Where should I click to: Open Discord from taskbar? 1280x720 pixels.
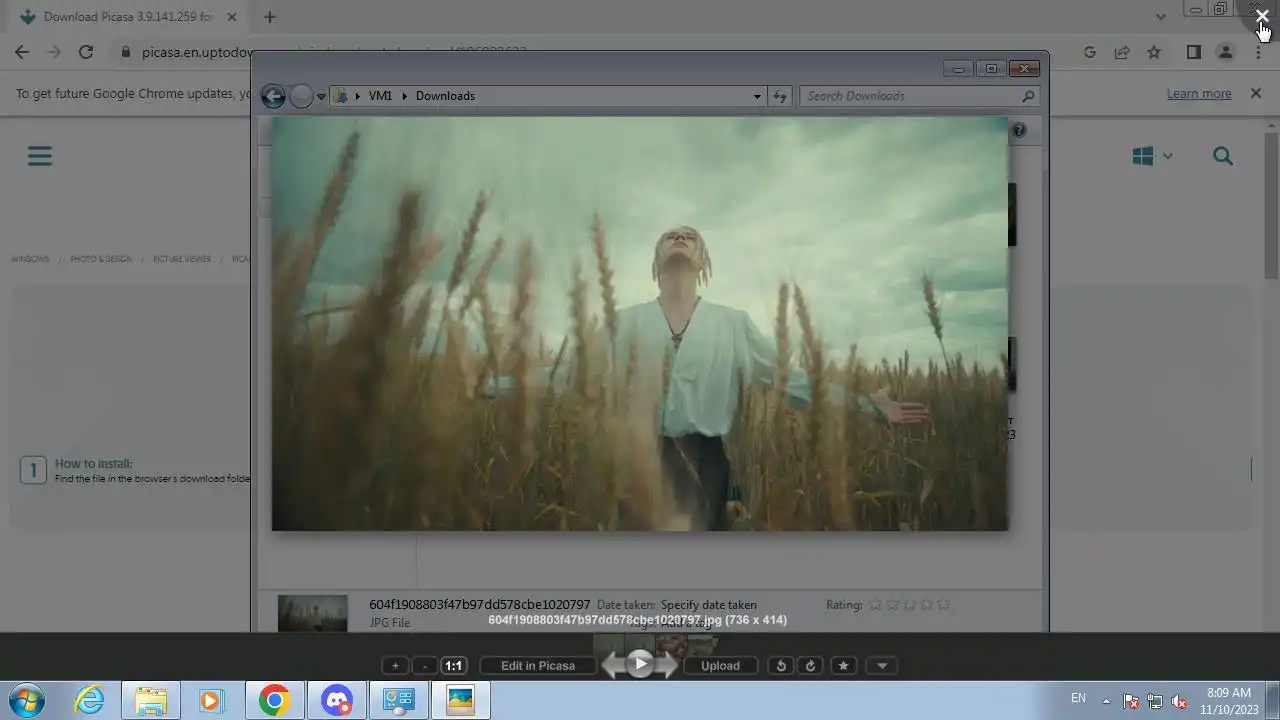tap(337, 701)
